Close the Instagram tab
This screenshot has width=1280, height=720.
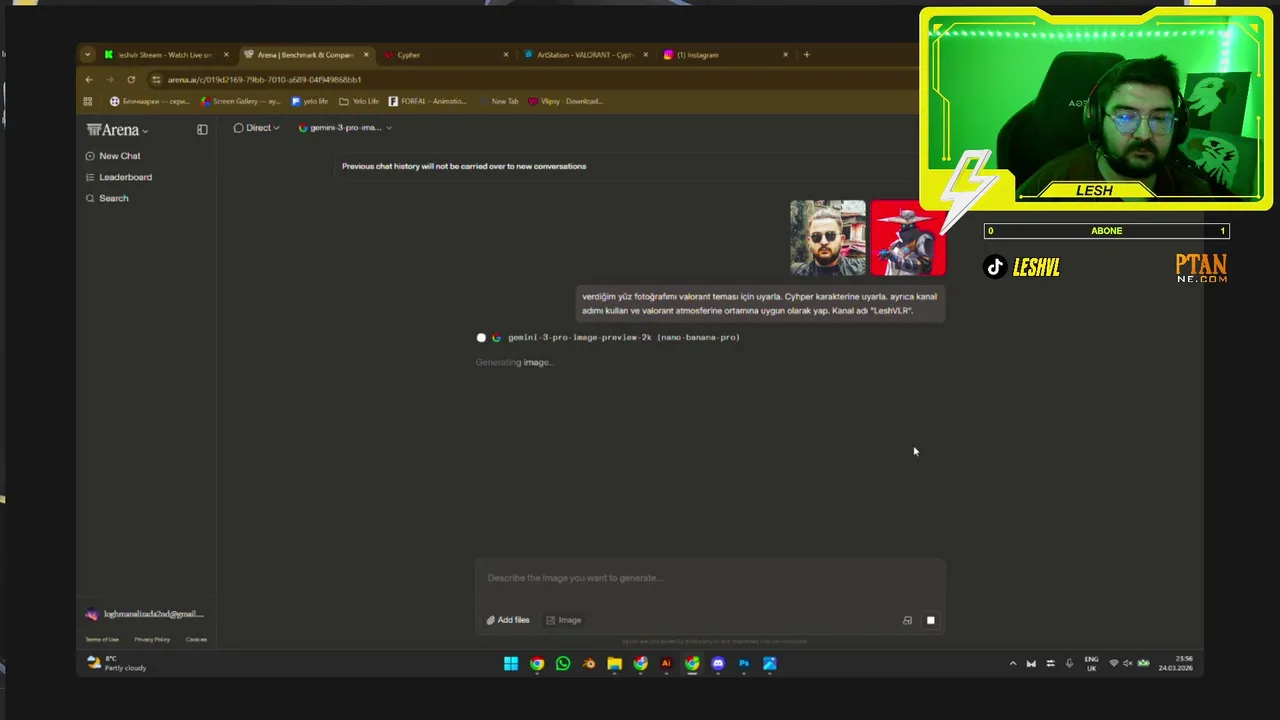tap(785, 55)
